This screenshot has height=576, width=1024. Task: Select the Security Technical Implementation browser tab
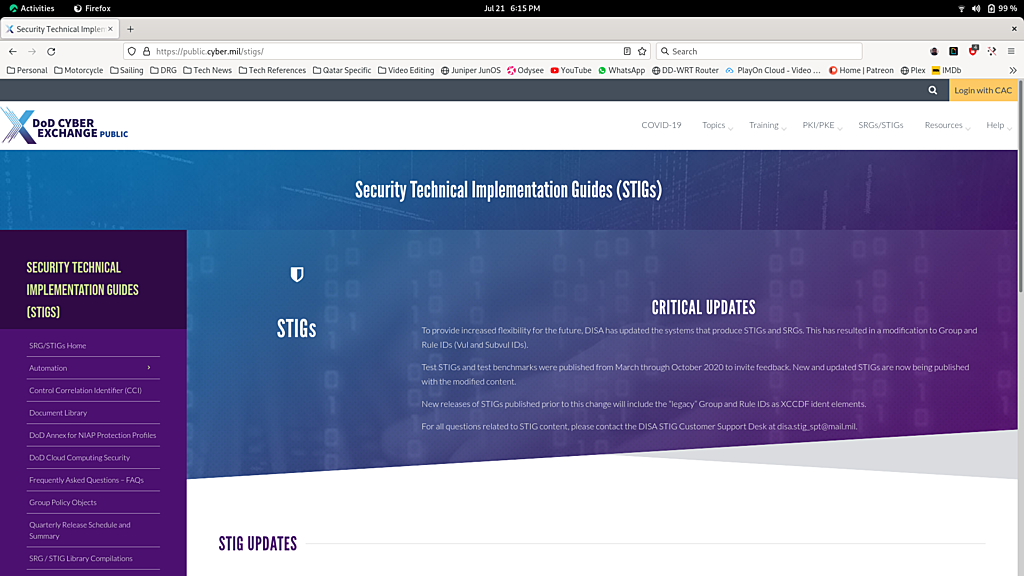(55, 28)
